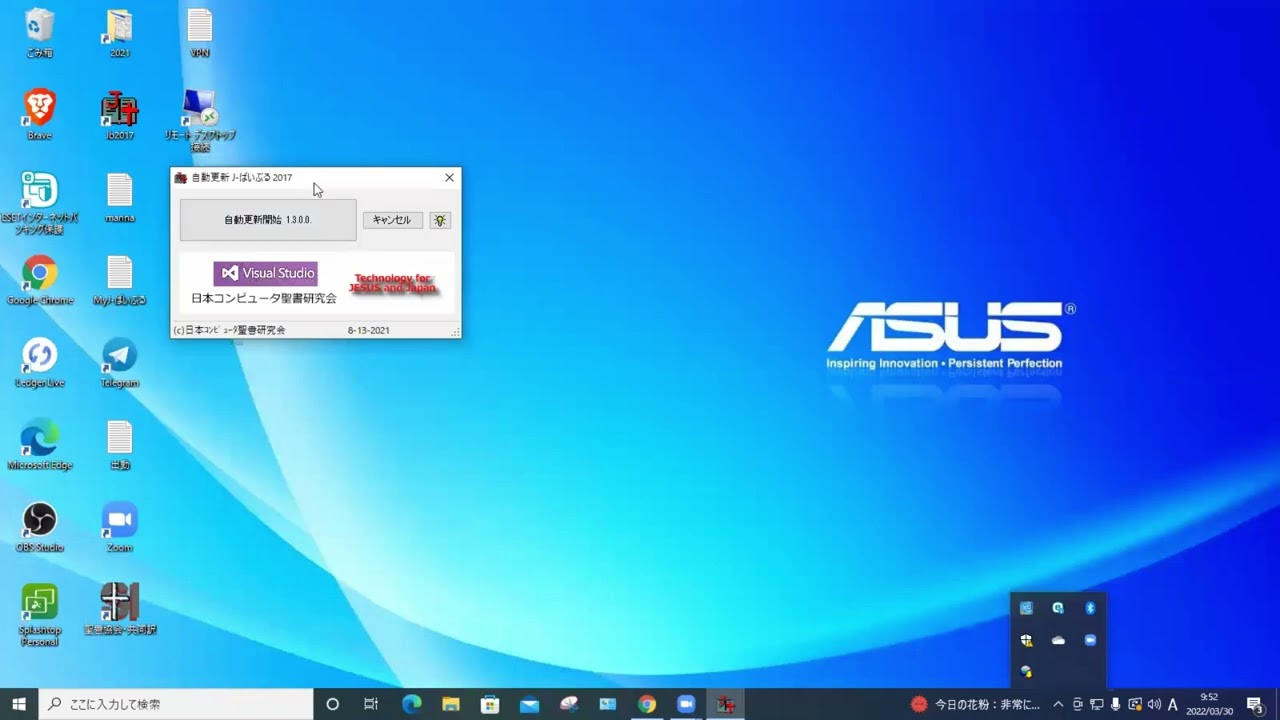Select the 出勤 file on the desktop
1280x720 pixels.
click(120, 445)
